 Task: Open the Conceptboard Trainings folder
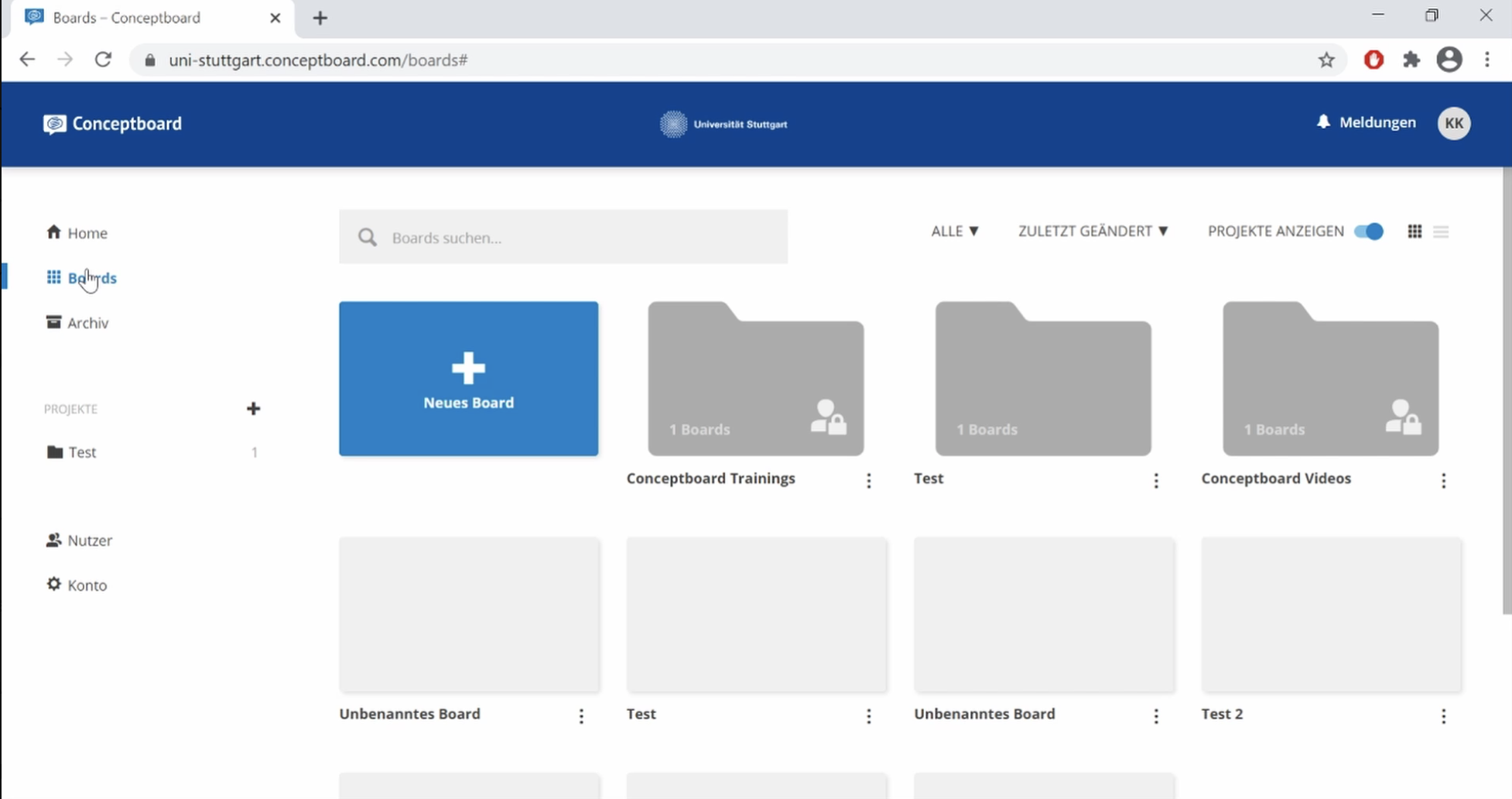click(756, 379)
